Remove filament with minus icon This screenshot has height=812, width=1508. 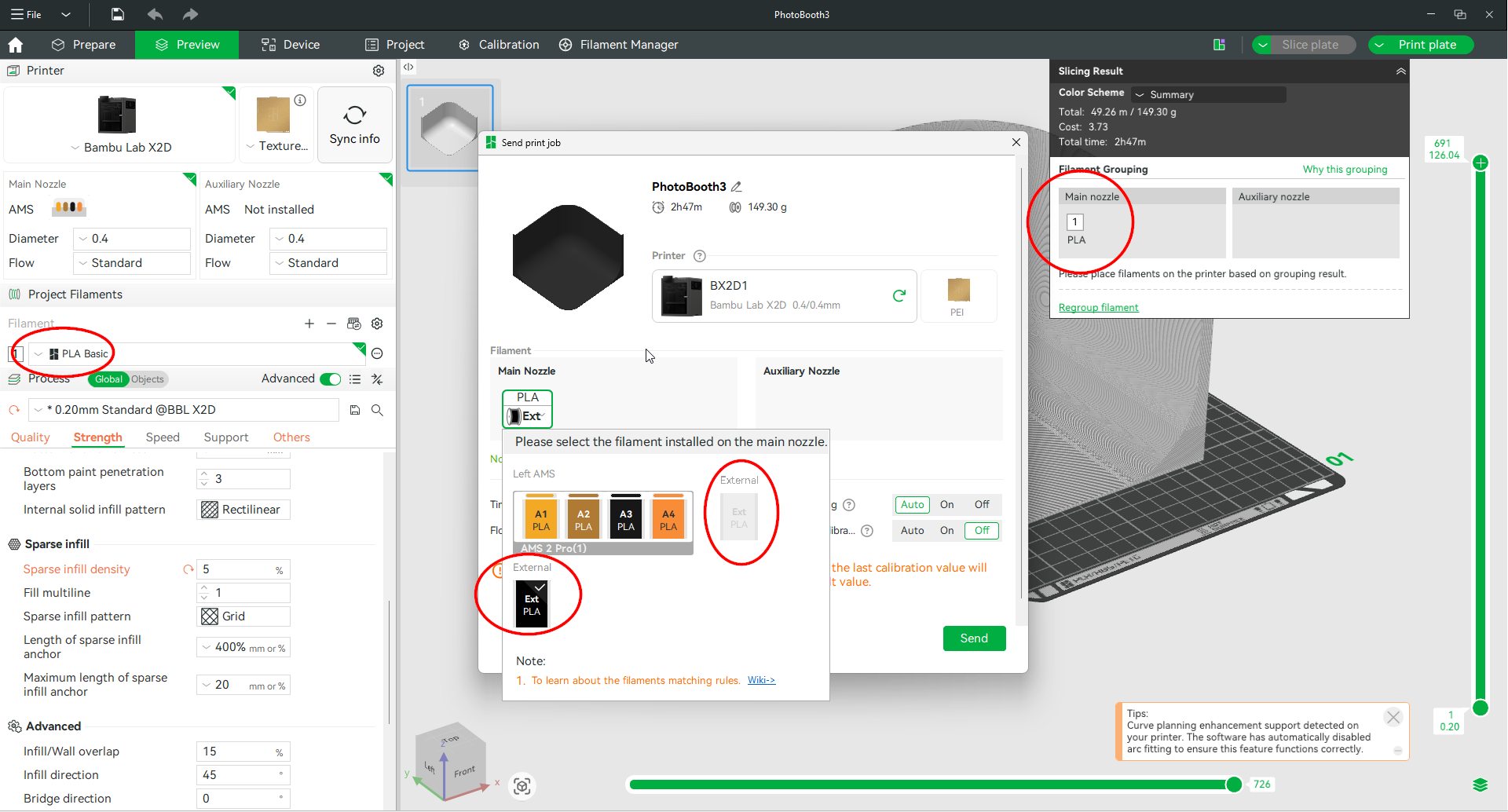click(x=331, y=324)
